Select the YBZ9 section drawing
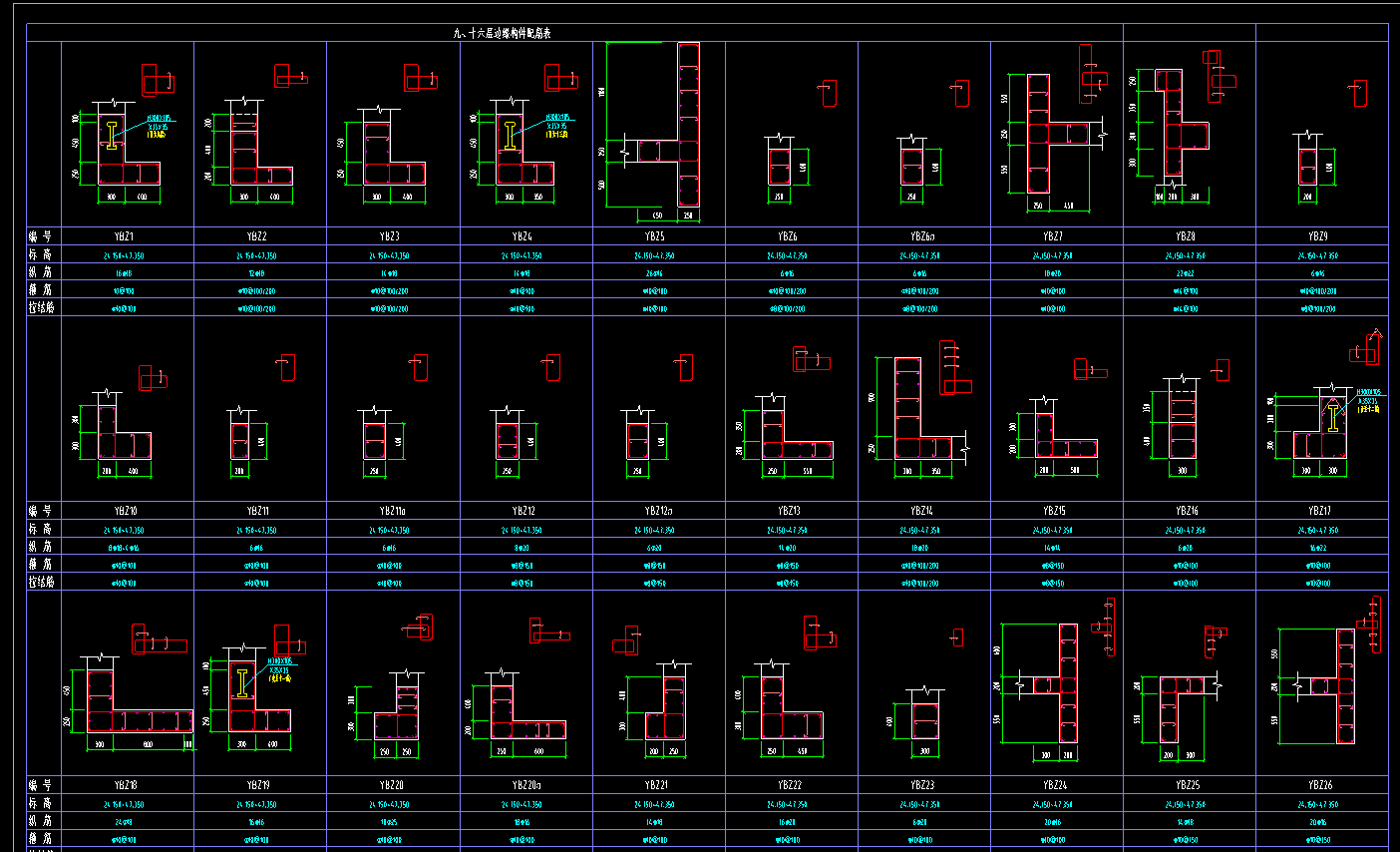This screenshot has height=852, width=1400. click(x=1307, y=166)
